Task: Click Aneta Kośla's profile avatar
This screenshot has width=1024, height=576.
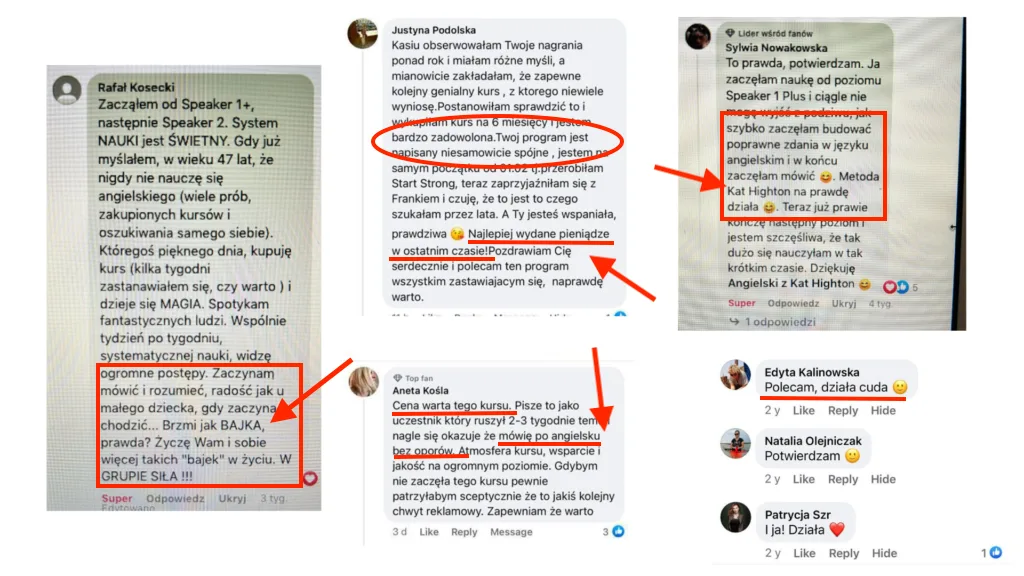Action: (364, 382)
